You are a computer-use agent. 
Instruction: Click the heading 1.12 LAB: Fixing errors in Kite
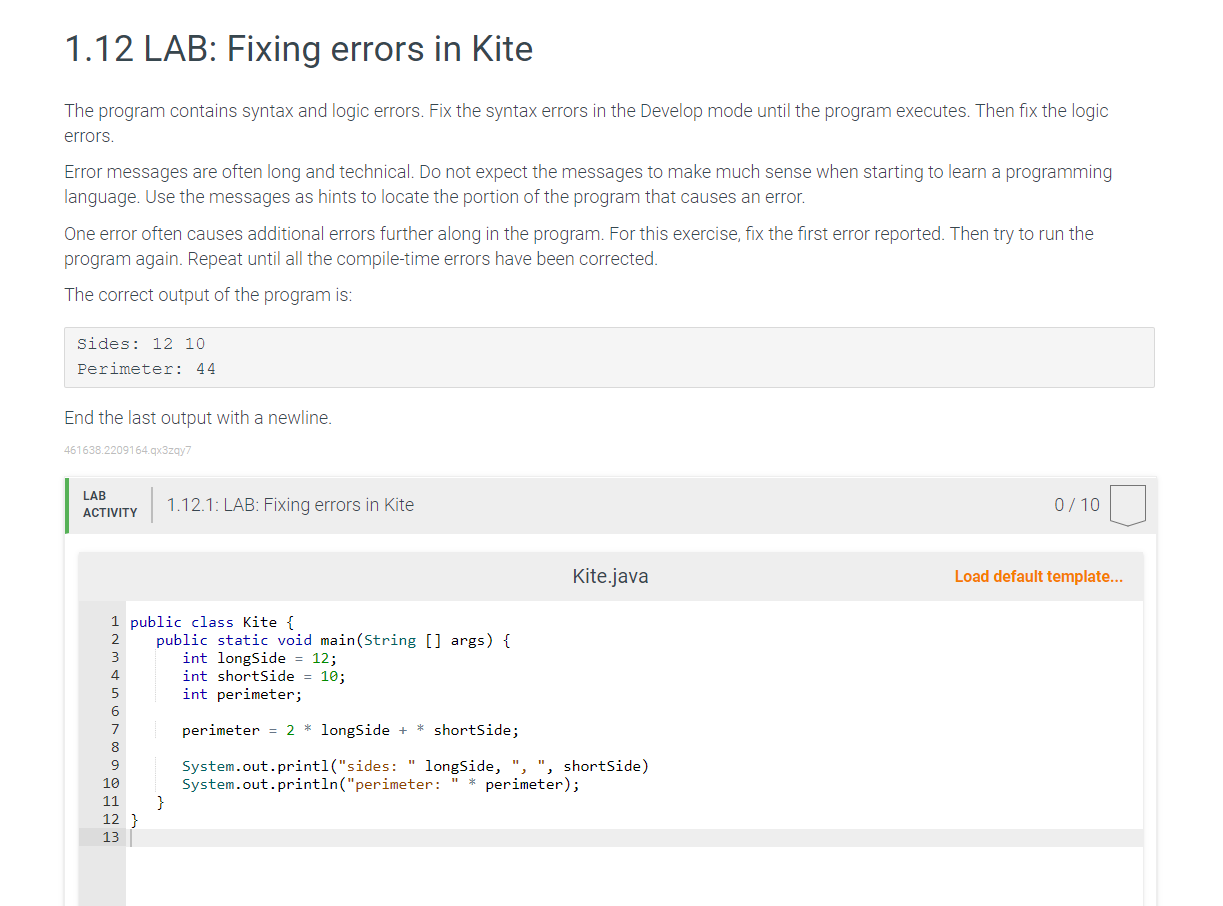298,48
